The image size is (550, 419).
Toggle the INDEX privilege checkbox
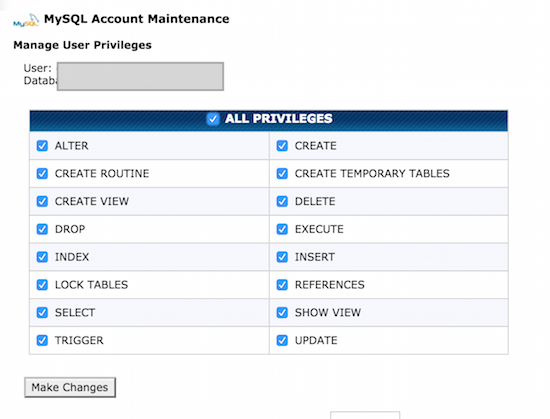[42, 257]
